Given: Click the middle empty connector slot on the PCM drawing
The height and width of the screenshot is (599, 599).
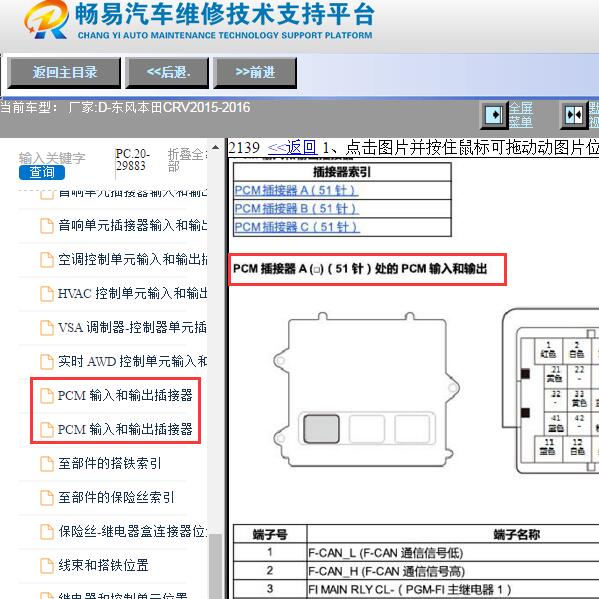Looking at the screenshot, I should click(x=367, y=429).
